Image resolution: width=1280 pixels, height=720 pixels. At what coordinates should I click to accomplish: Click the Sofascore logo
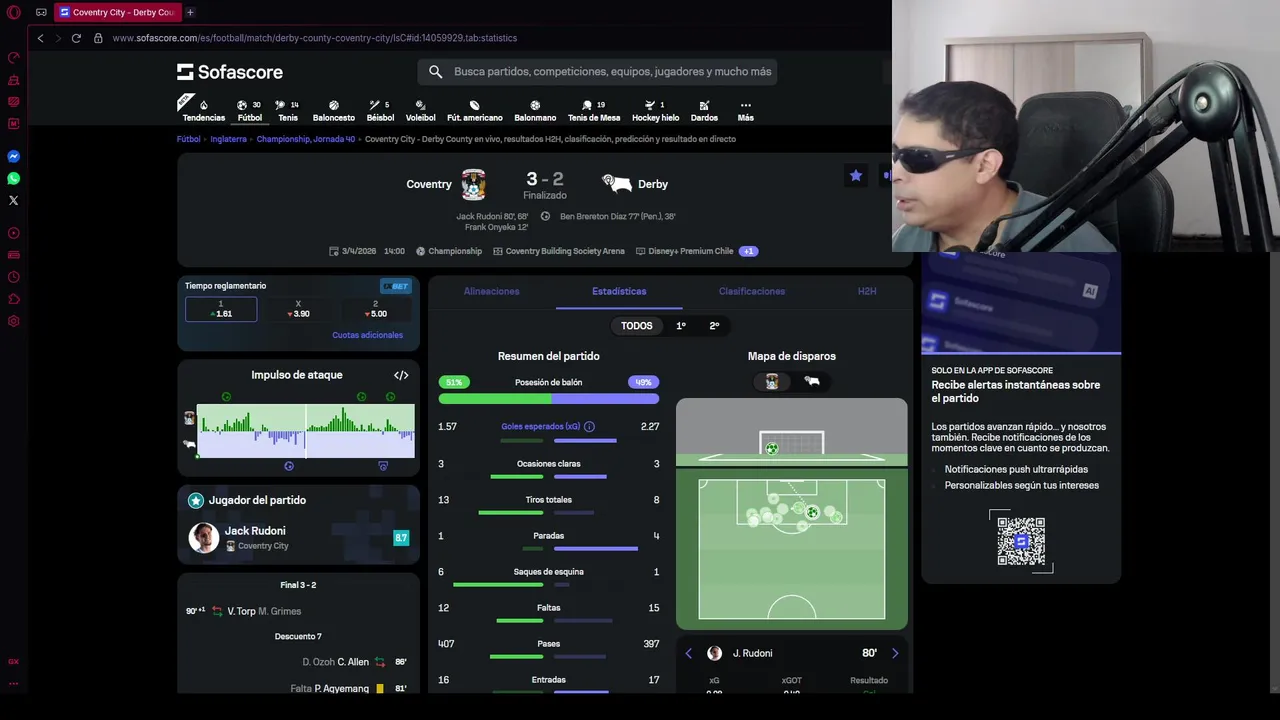(x=230, y=72)
